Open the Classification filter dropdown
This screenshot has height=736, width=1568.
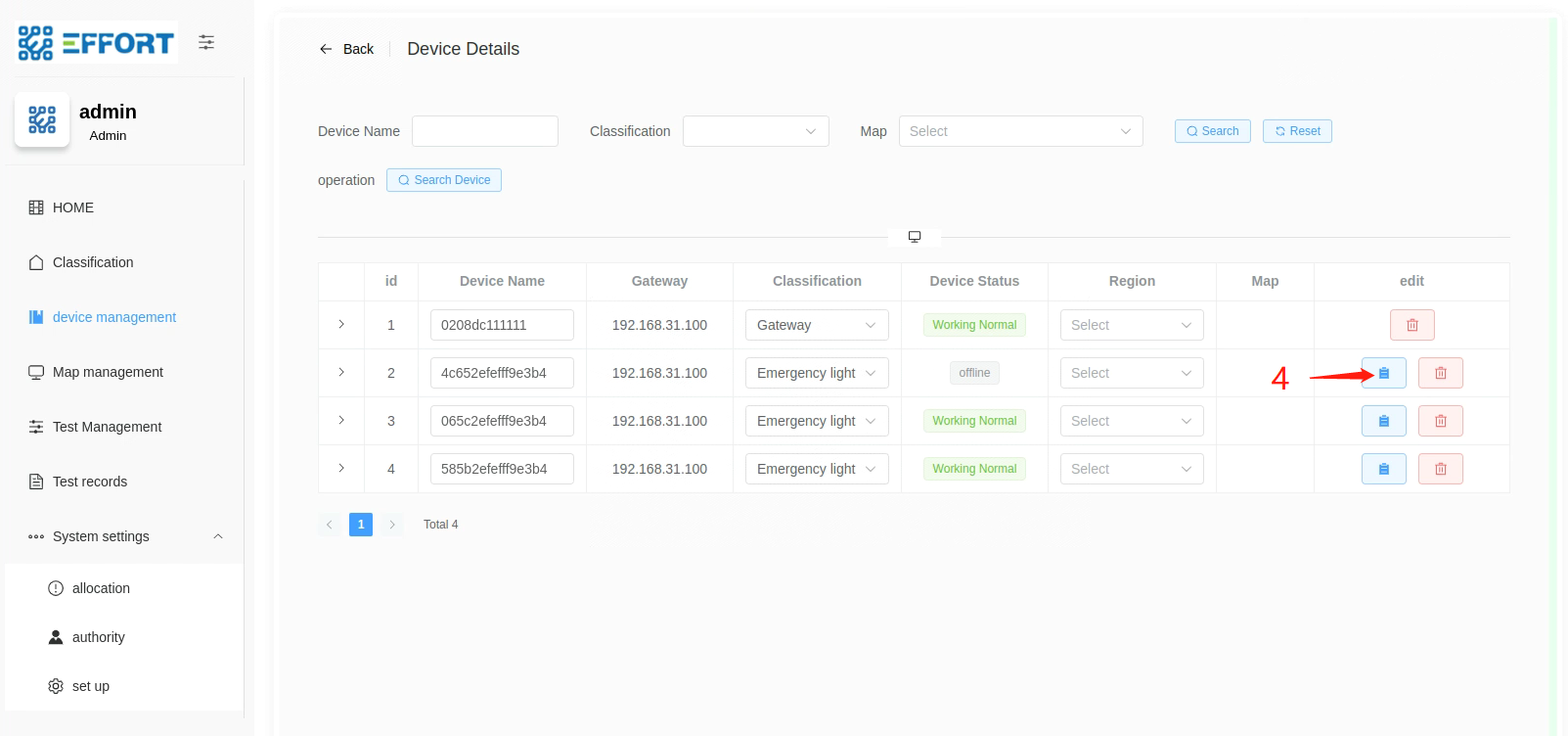tap(755, 131)
